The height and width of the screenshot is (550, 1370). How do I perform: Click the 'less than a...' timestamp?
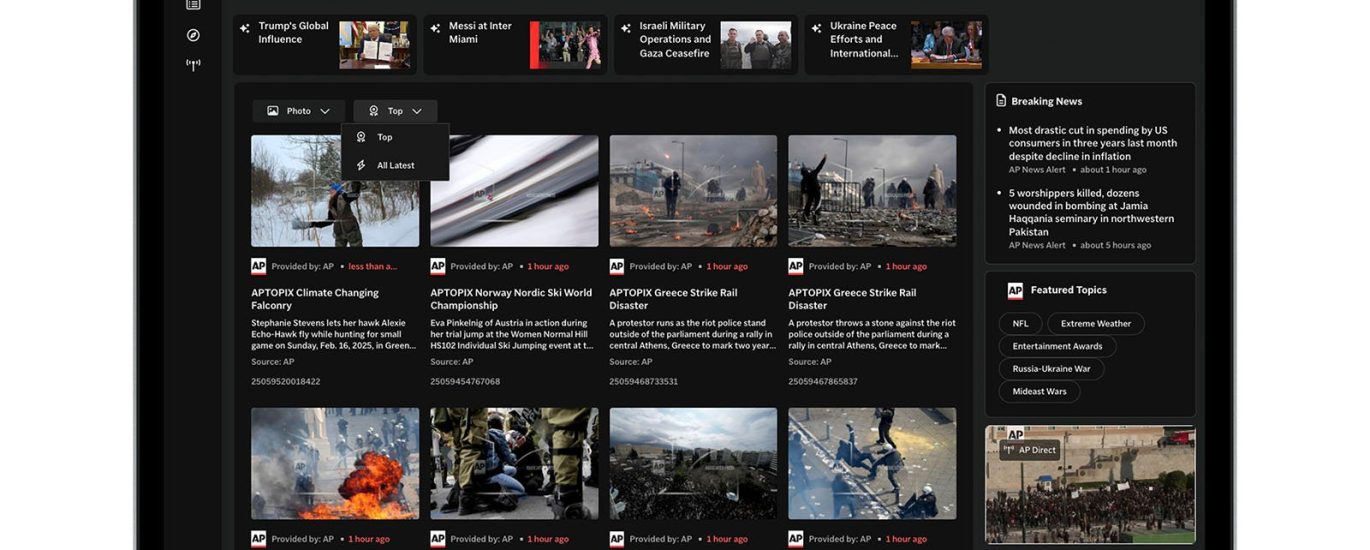point(372,267)
